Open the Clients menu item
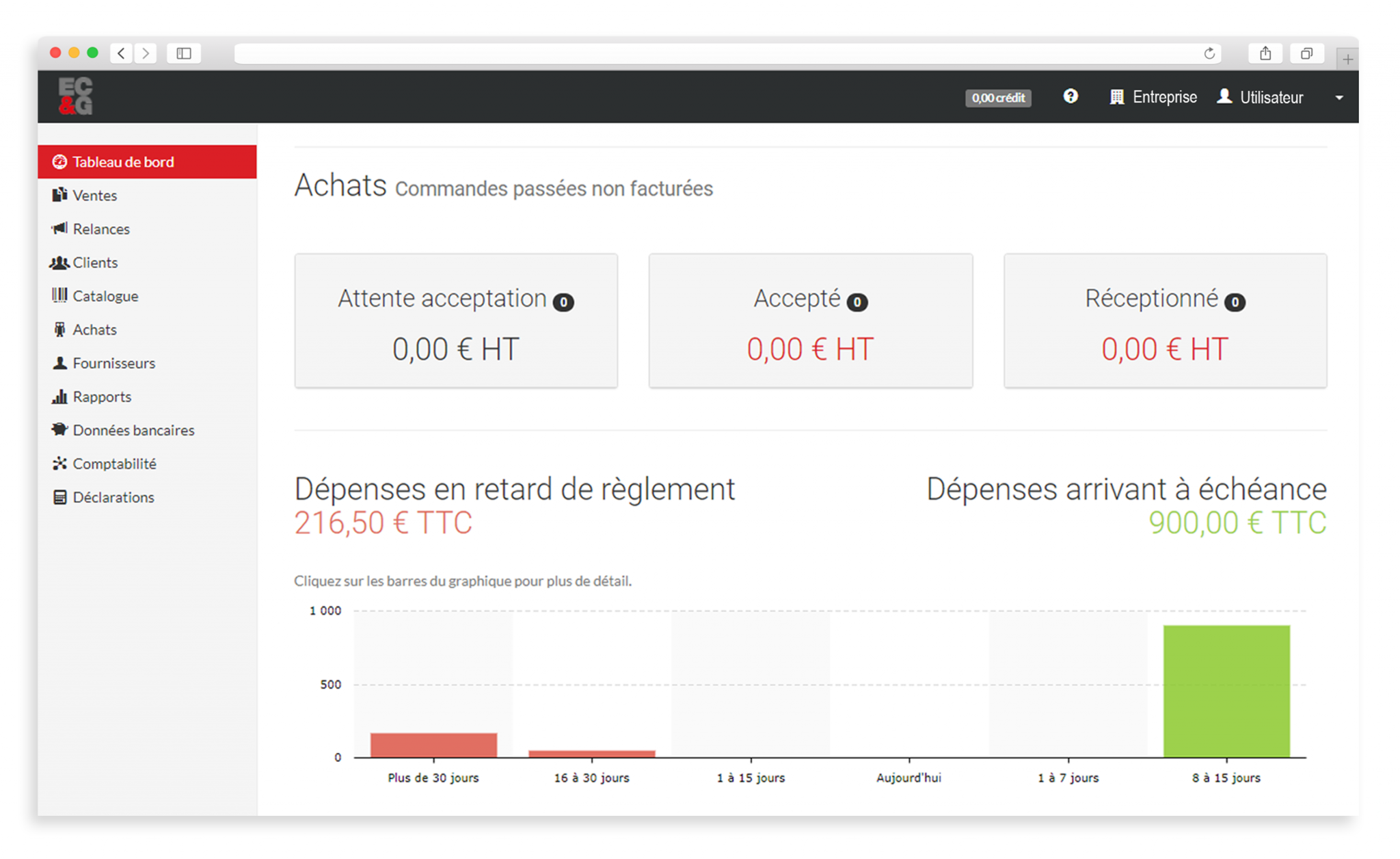The height and width of the screenshot is (859, 1400). [x=147, y=263]
